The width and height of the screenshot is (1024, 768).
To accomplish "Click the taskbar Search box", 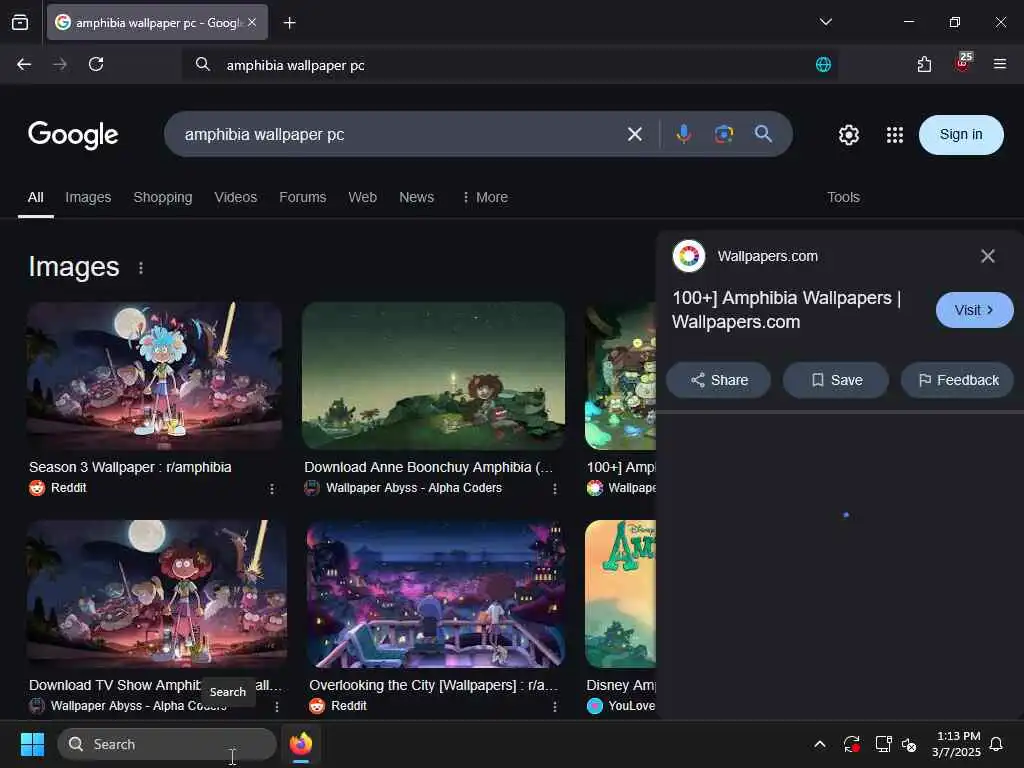I will click(x=167, y=744).
